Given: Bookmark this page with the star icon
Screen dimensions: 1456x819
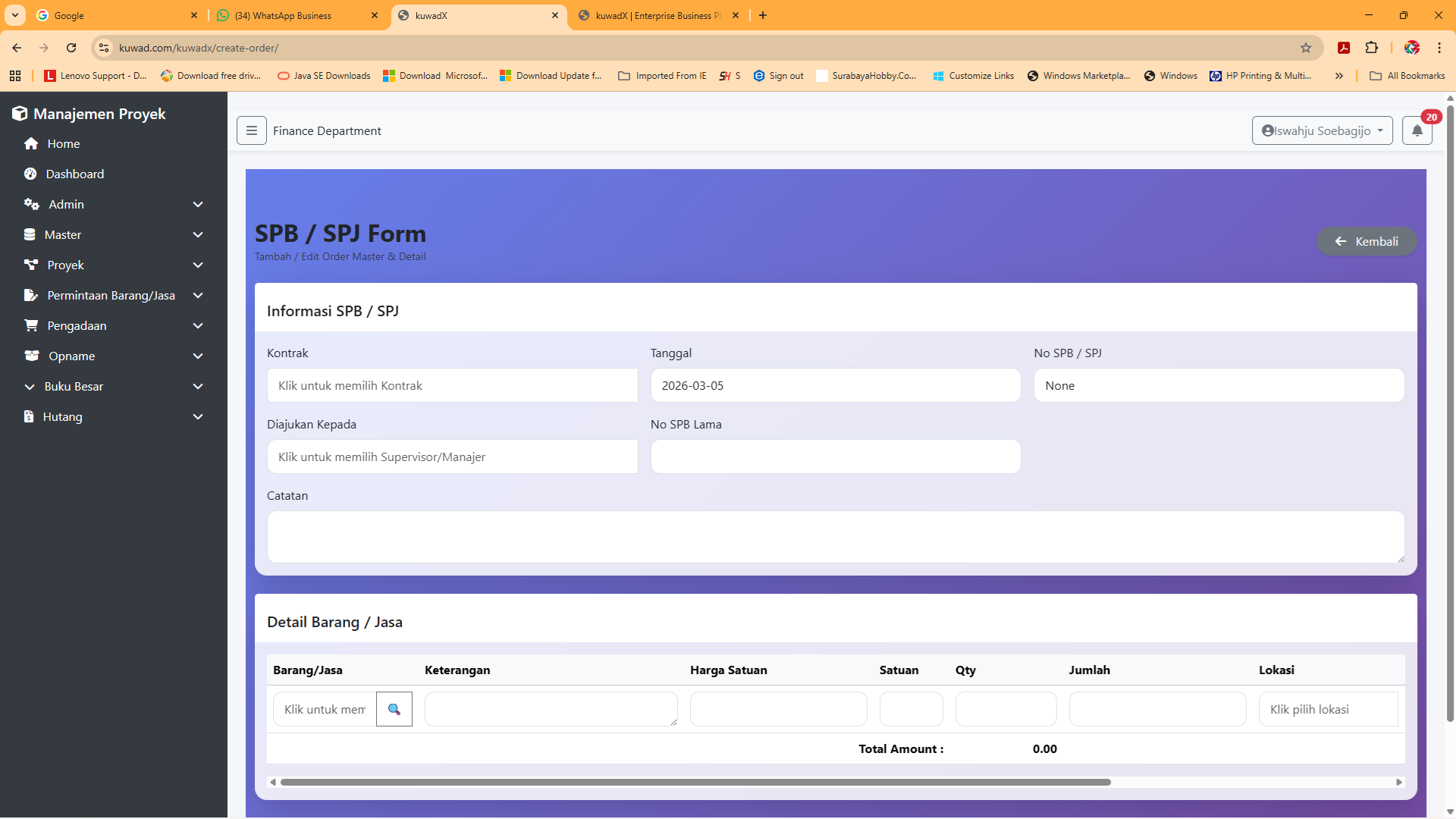Looking at the screenshot, I should (1306, 48).
